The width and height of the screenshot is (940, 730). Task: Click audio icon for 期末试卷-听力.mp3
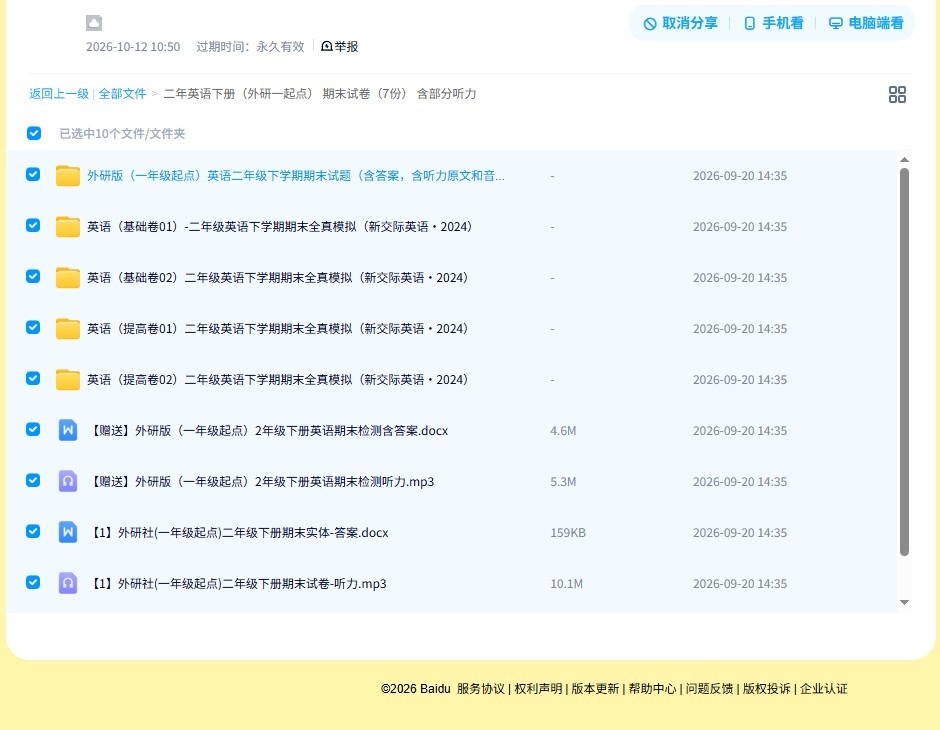coord(68,583)
